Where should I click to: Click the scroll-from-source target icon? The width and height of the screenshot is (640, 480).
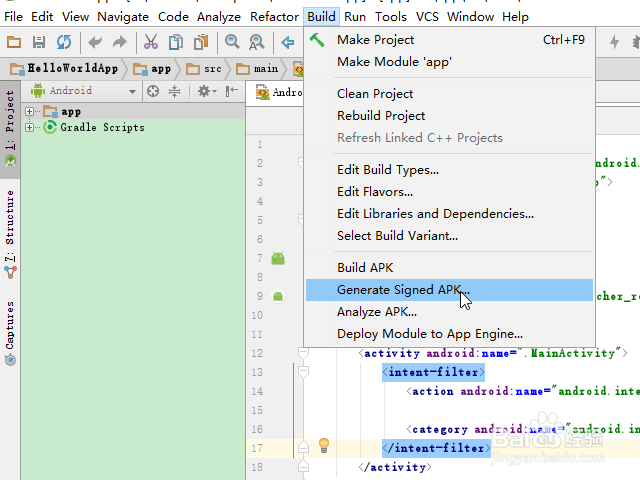tap(153, 91)
